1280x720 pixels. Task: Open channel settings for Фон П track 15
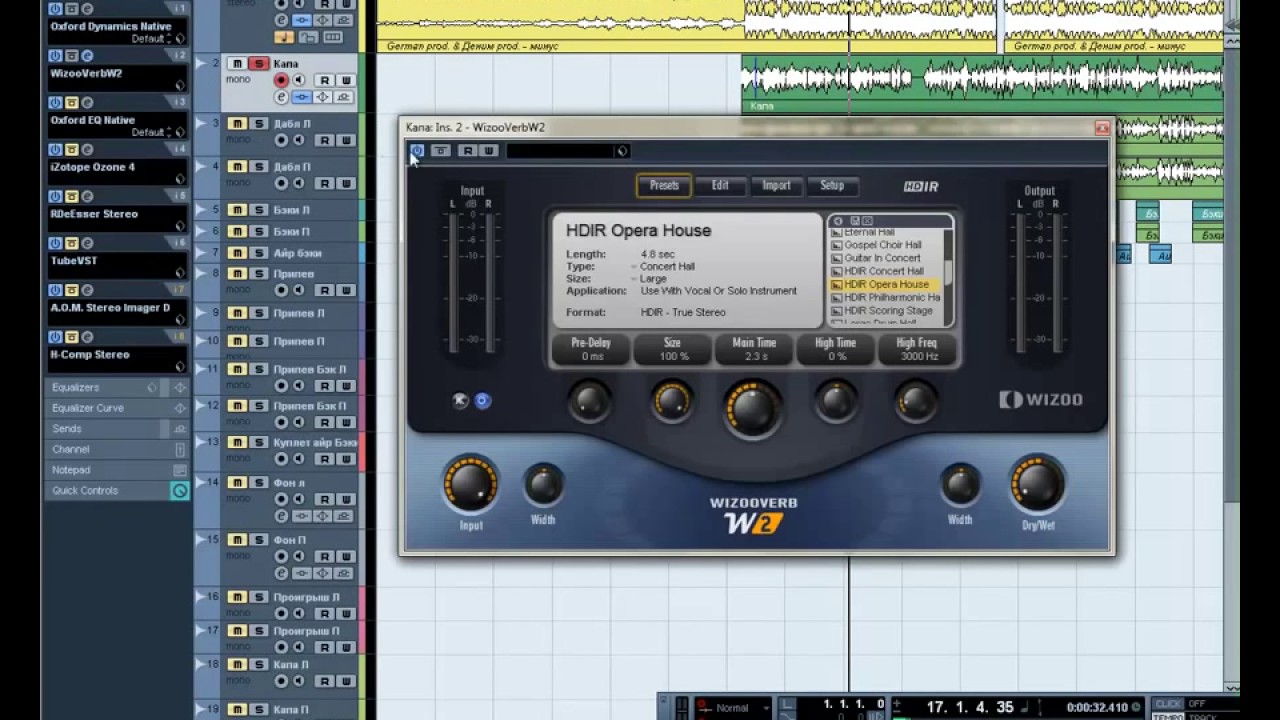click(x=281, y=573)
